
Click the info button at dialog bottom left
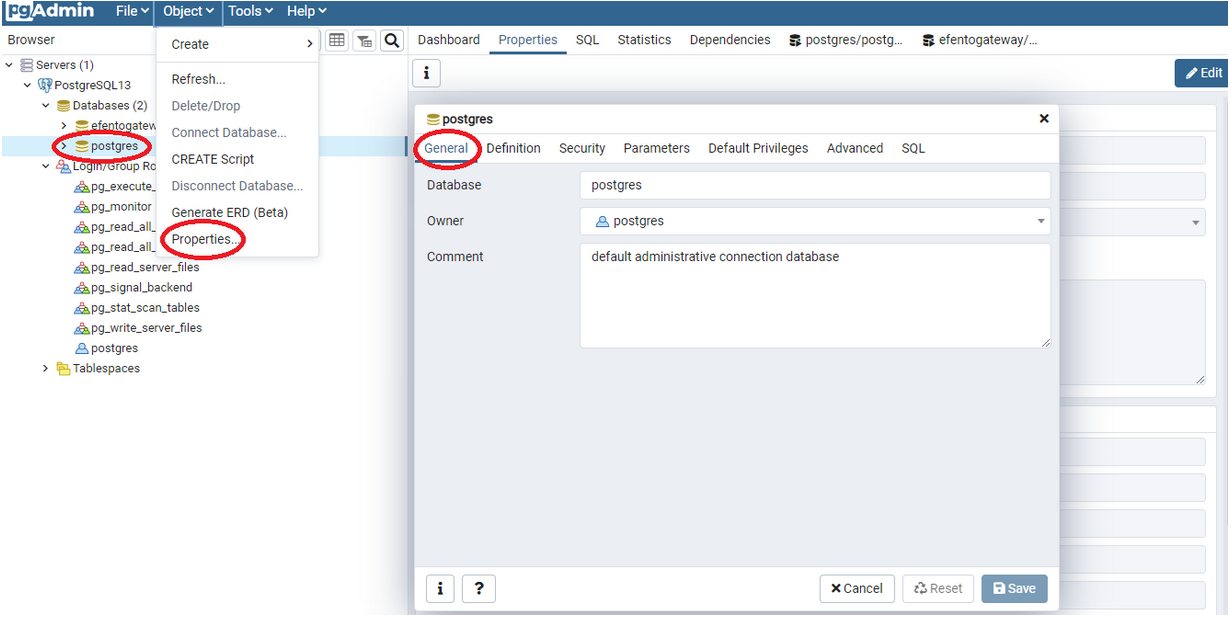pyautogui.click(x=441, y=589)
